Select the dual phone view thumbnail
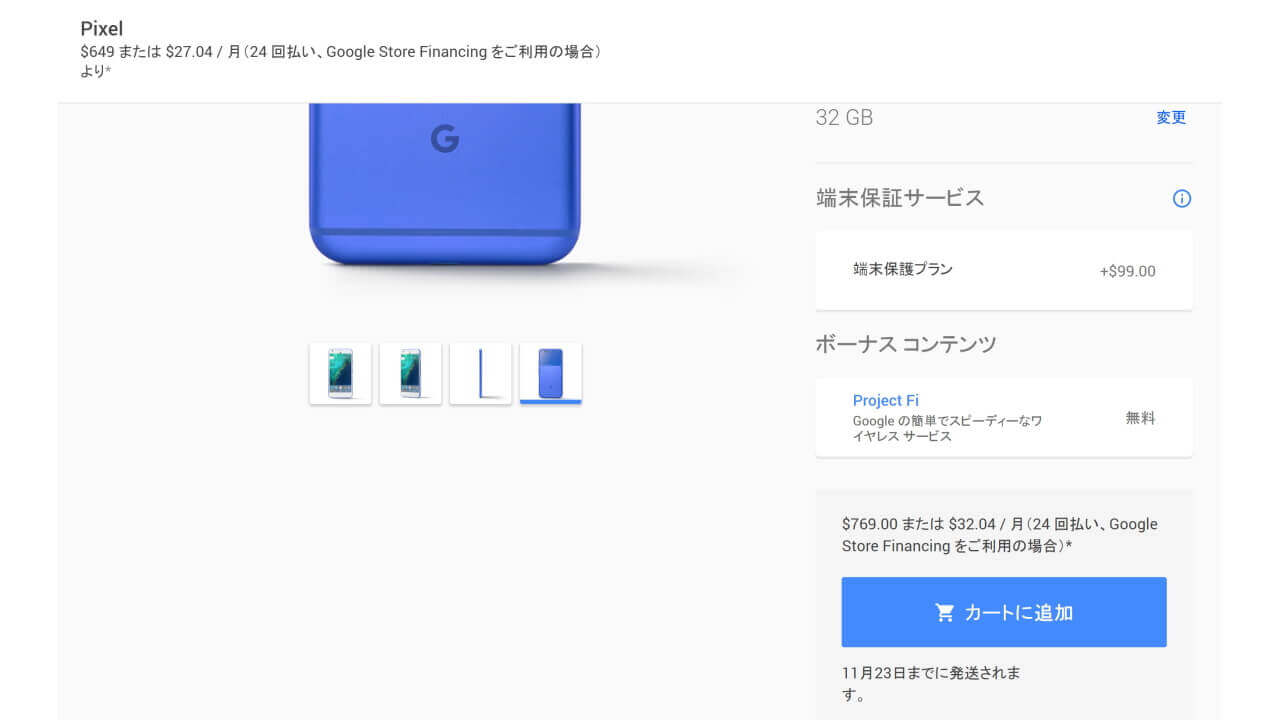1280x720 pixels. pyautogui.click(x=410, y=372)
